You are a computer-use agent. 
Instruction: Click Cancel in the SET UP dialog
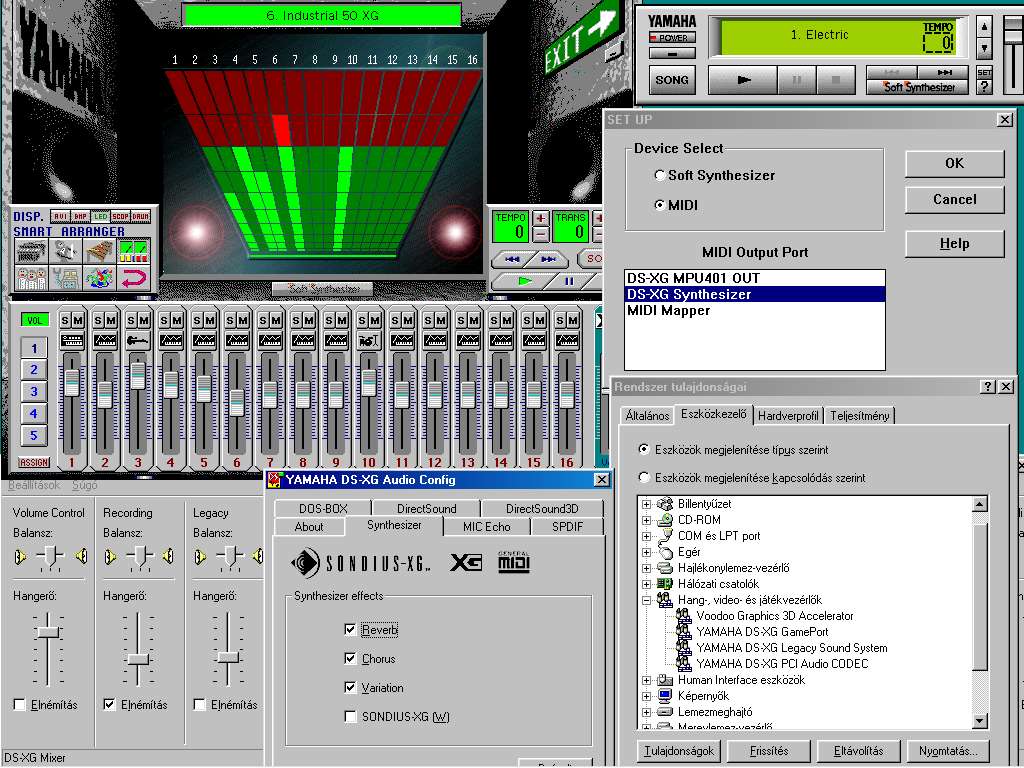click(954, 199)
